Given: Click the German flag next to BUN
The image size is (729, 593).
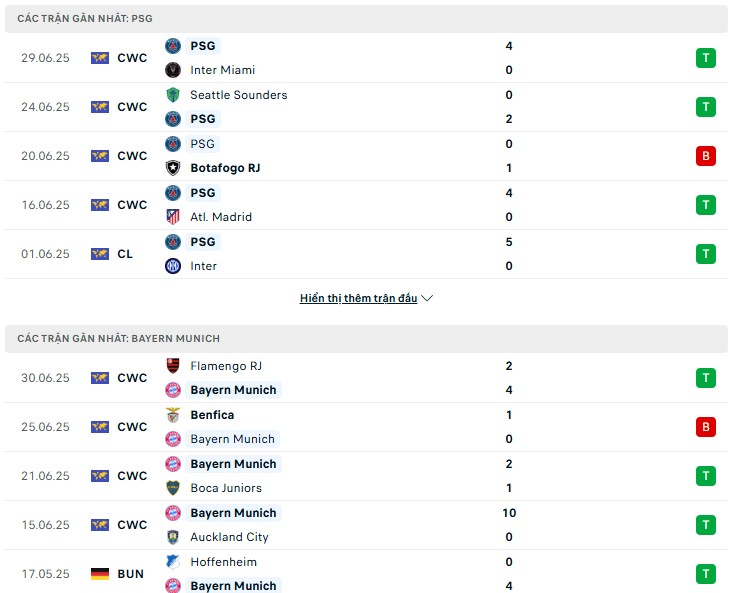Looking at the screenshot, I should tap(100, 574).
